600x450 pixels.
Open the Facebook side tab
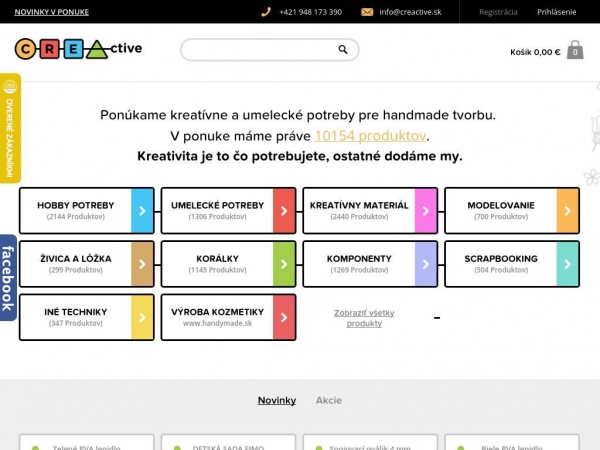coord(8,278)
